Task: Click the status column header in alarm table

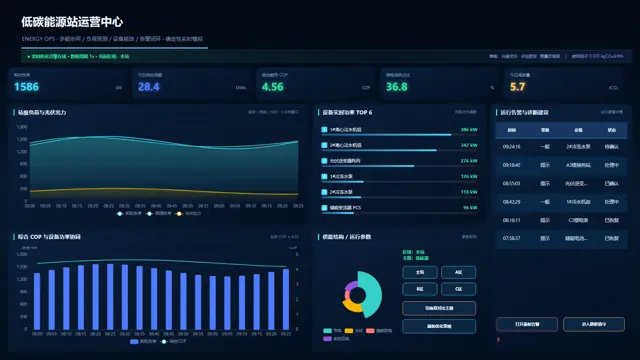Action: click(x=611, y=130)
